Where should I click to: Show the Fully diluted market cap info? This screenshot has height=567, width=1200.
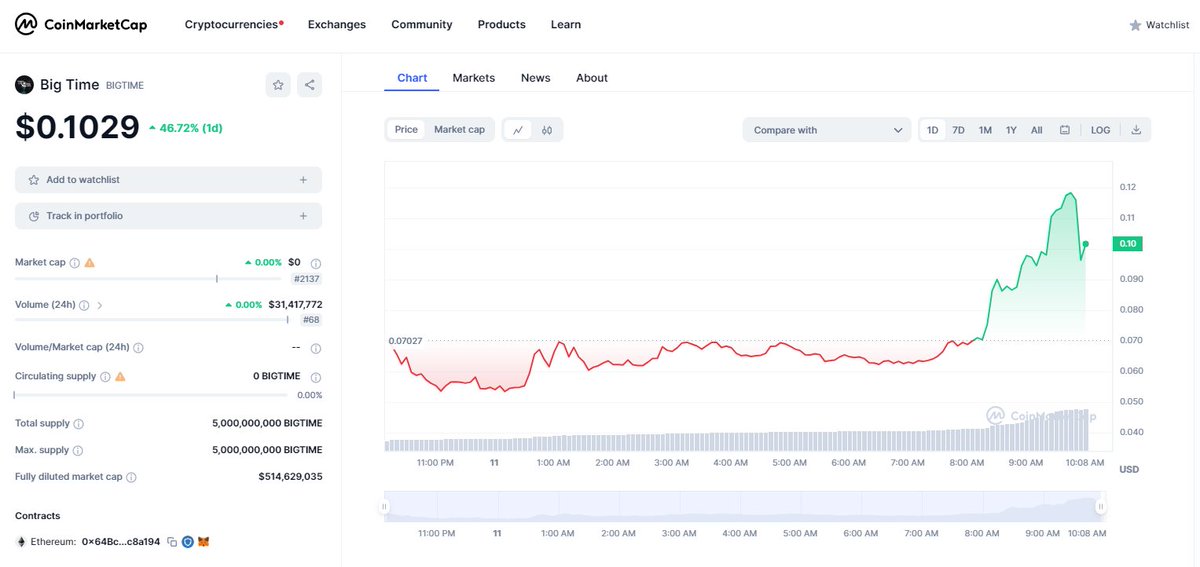coord(131,478)
